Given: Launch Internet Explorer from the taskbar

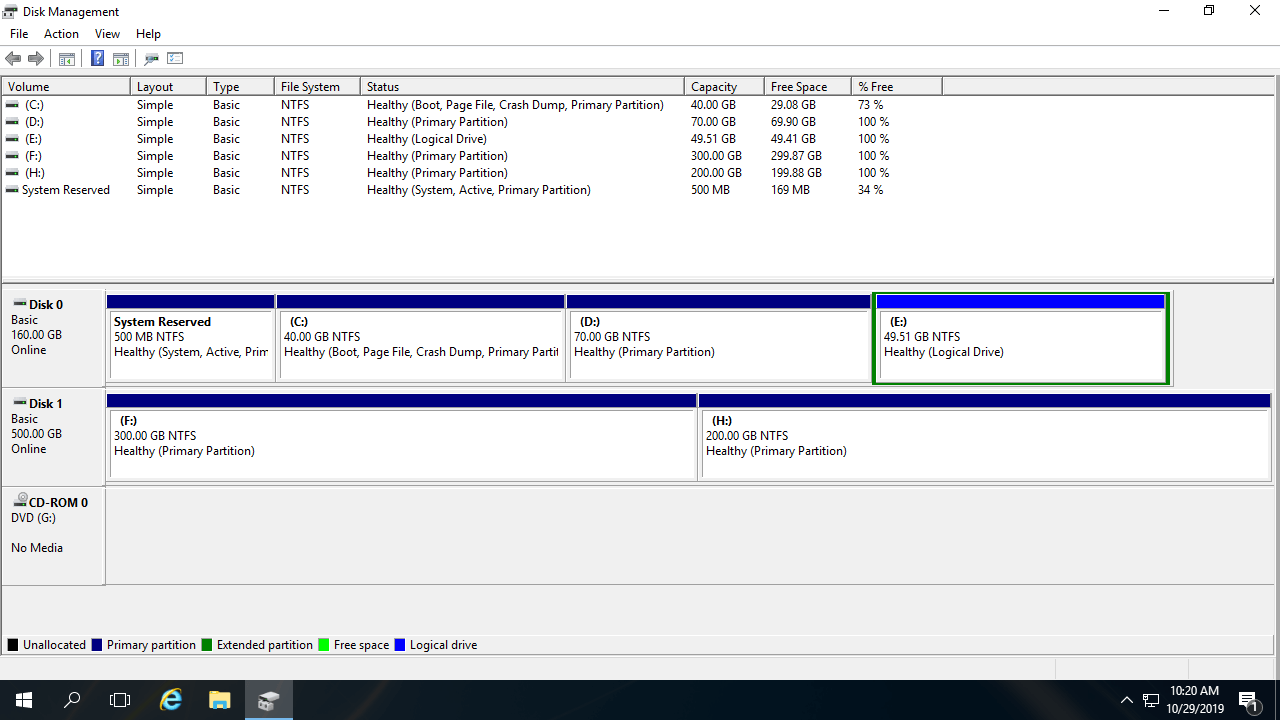Looking at the screenshot, I should pos(172,700).
